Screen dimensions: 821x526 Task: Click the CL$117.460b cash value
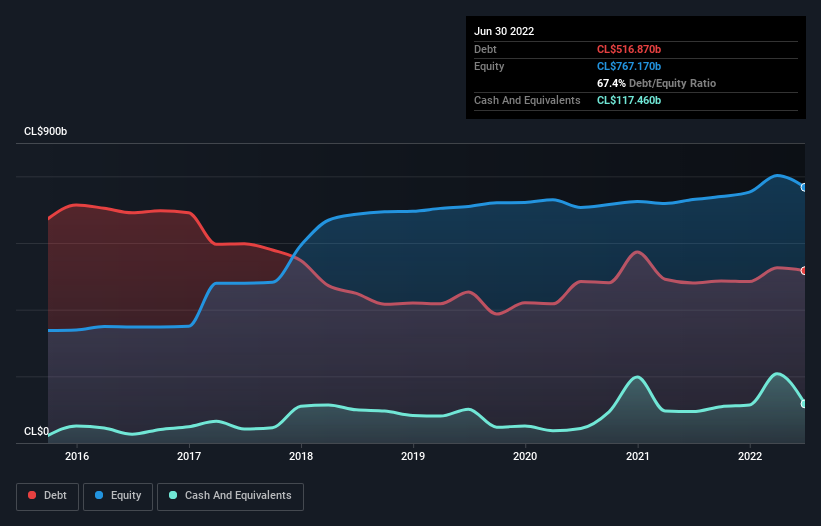pyautogui.click(x=629, y=100)
